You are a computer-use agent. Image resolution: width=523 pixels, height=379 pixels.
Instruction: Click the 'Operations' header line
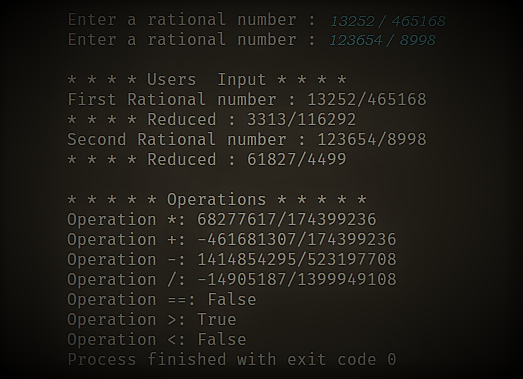pos(217,200)
